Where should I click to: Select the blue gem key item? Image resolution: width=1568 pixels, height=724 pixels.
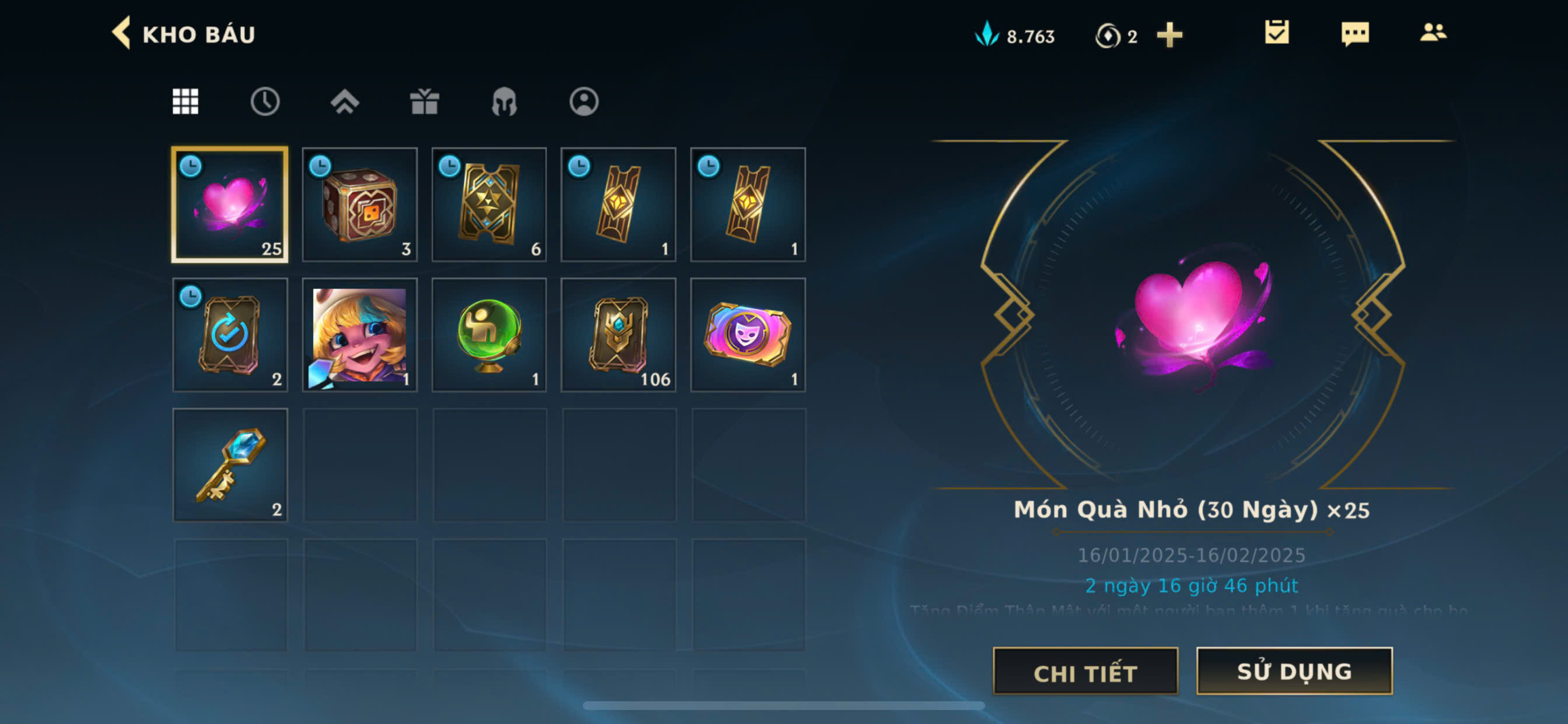(x=230, y=465)
